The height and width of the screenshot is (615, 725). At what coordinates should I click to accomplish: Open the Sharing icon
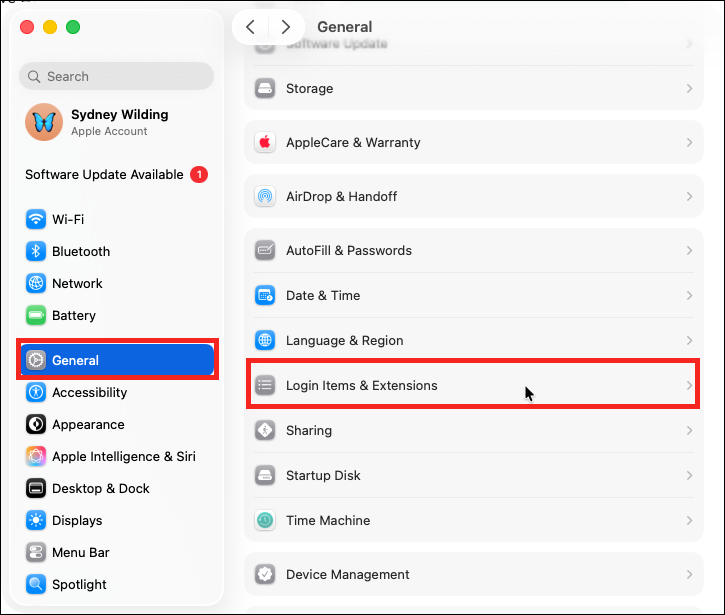pos(265,430)
